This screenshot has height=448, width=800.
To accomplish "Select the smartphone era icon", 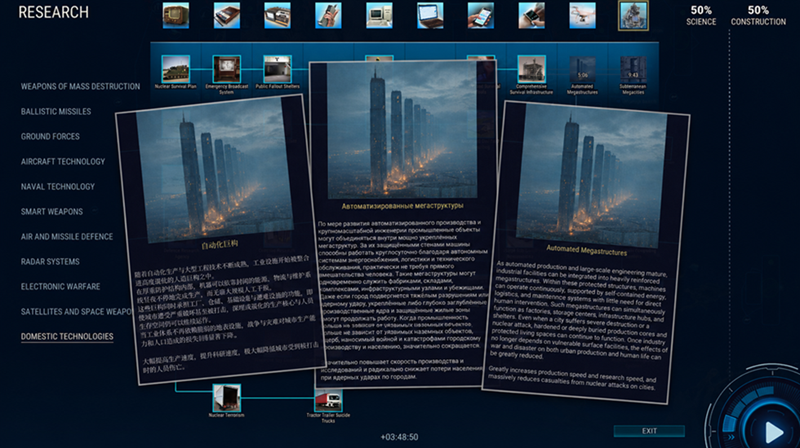I will click(x=481, y=15).
